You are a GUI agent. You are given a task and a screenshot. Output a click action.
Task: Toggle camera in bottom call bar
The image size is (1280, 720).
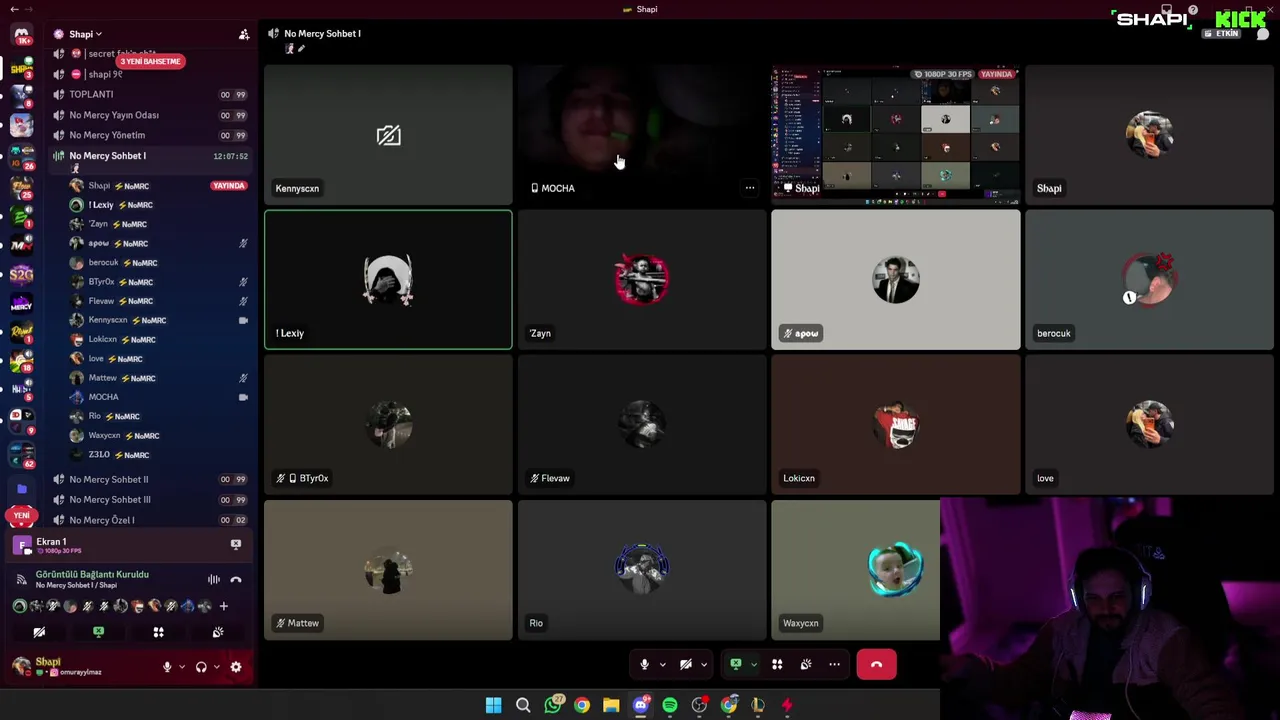click(x=686, y=664)
